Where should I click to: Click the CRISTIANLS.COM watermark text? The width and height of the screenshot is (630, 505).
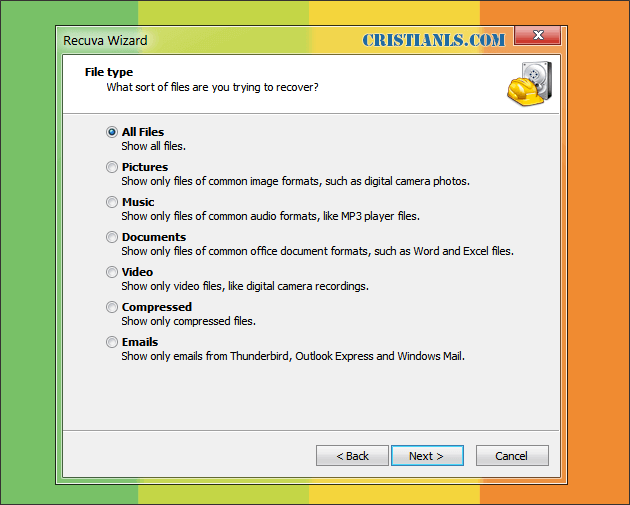point(434,40)
